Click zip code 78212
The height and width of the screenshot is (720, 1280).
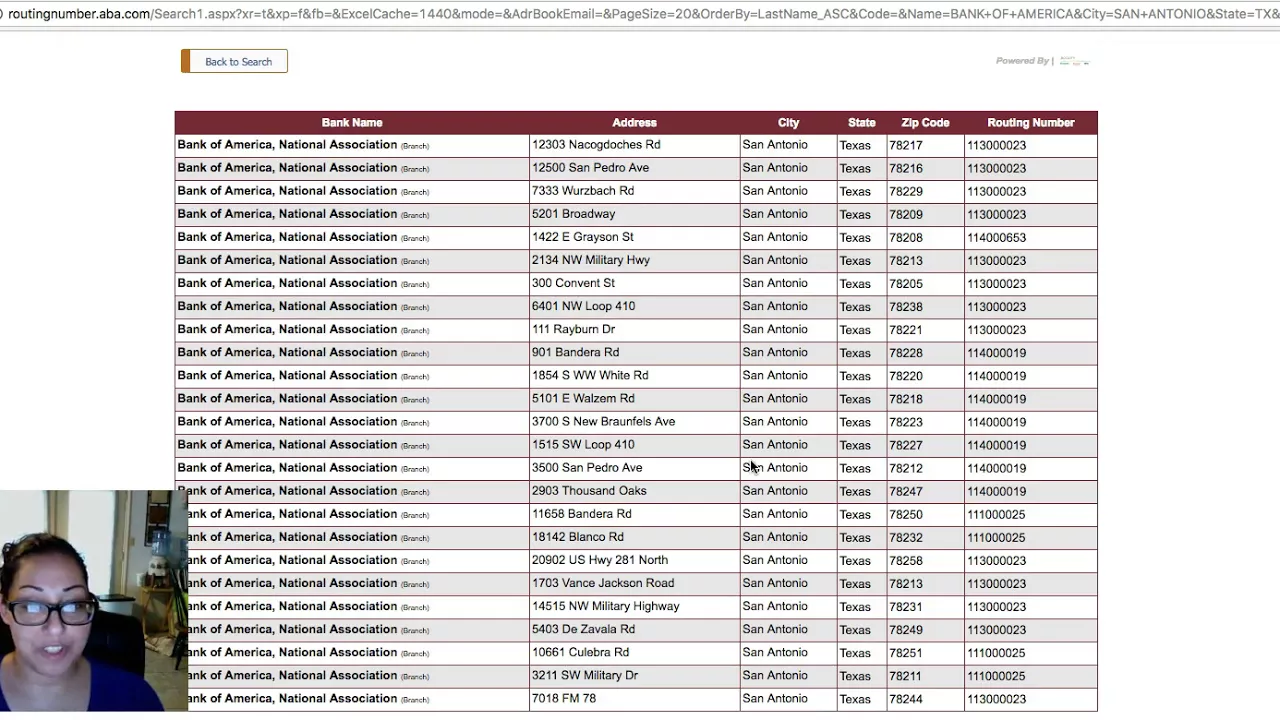point(906,468)
